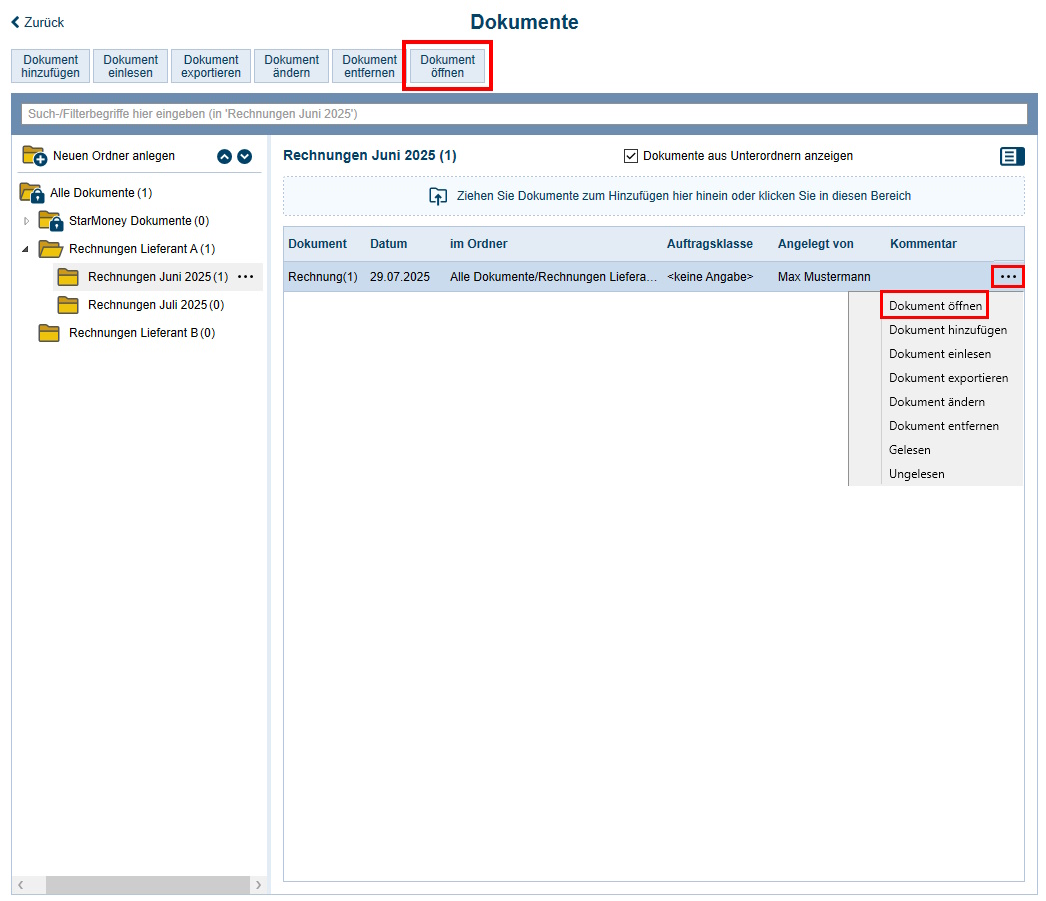Select the Rechnungen Juli 2025 folder

pos(155,305)
